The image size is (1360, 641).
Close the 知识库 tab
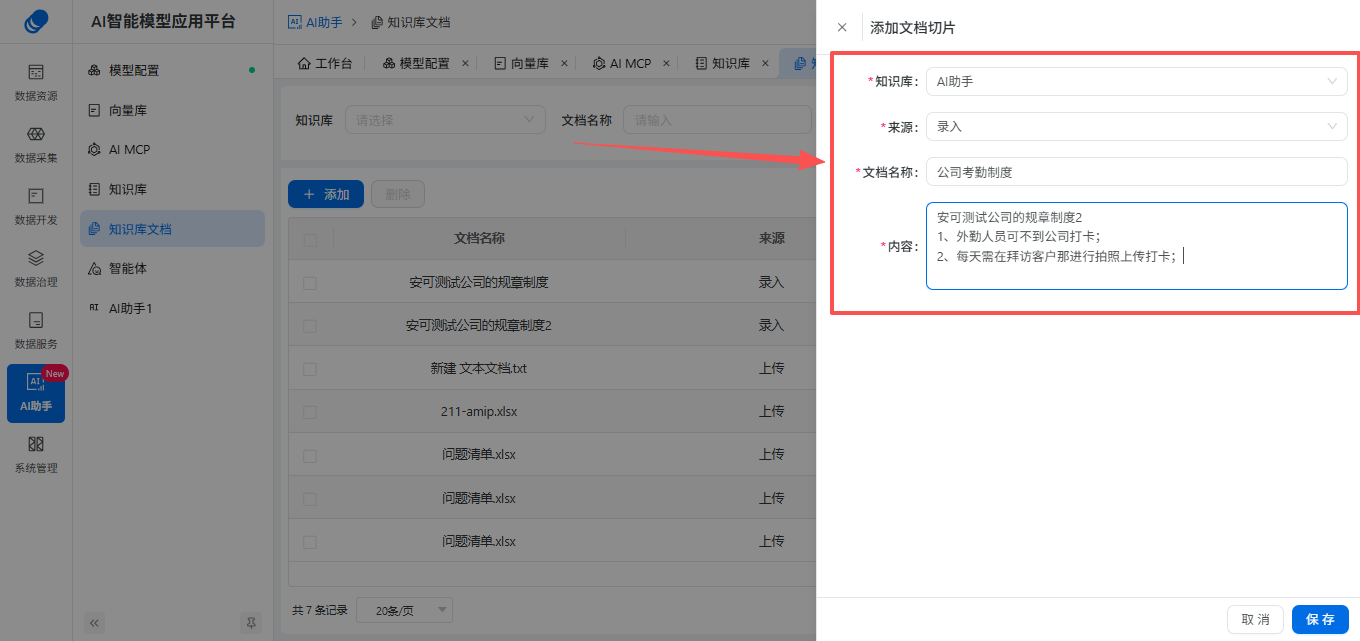click(x=765, y=63)
